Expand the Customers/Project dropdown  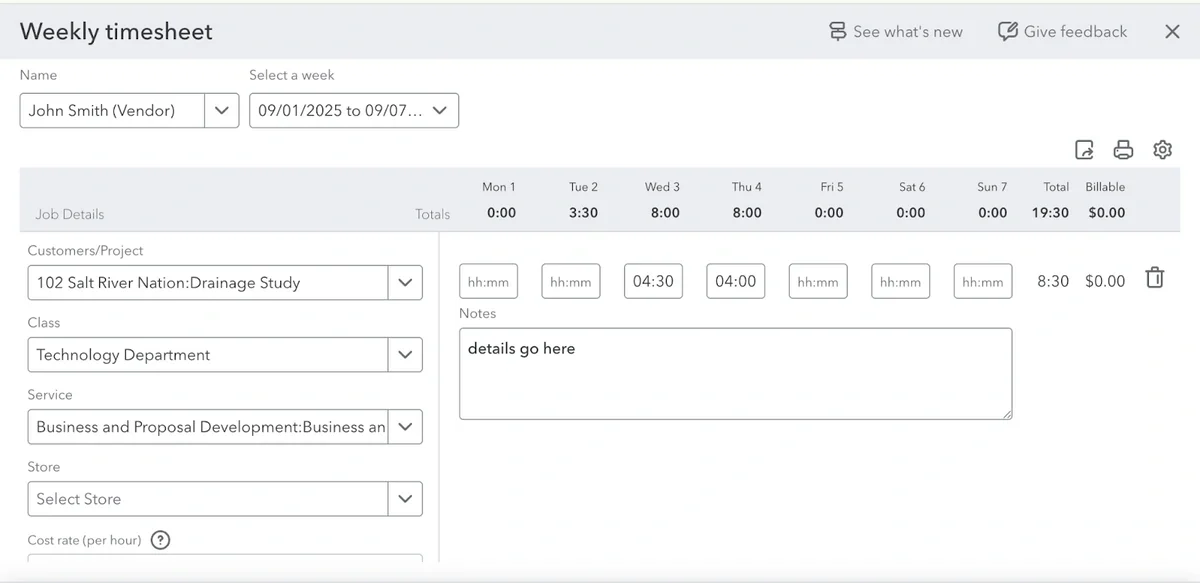pos(404,283)
